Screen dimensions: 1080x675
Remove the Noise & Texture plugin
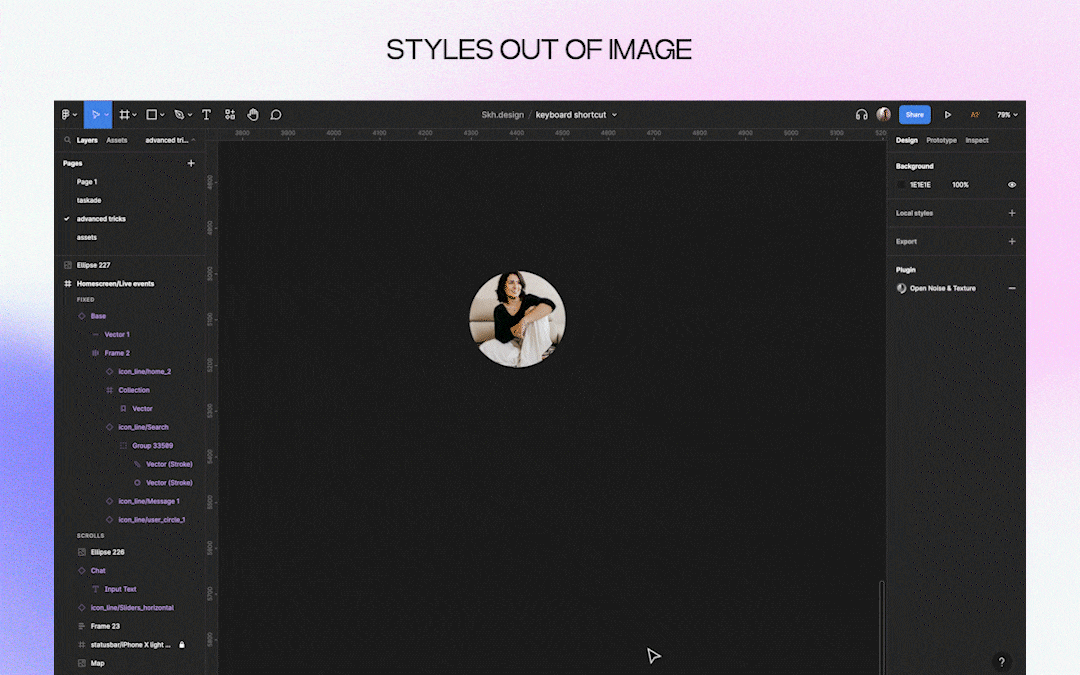(x=1012, y=289)
